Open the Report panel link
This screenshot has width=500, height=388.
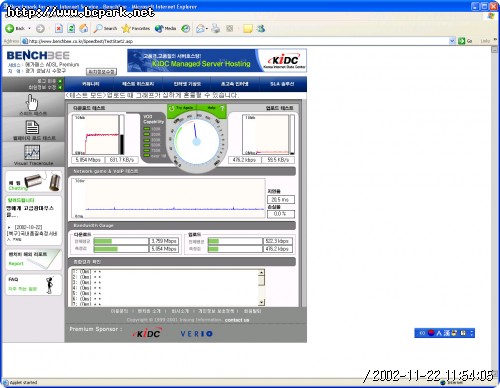[x=33, y=259]
